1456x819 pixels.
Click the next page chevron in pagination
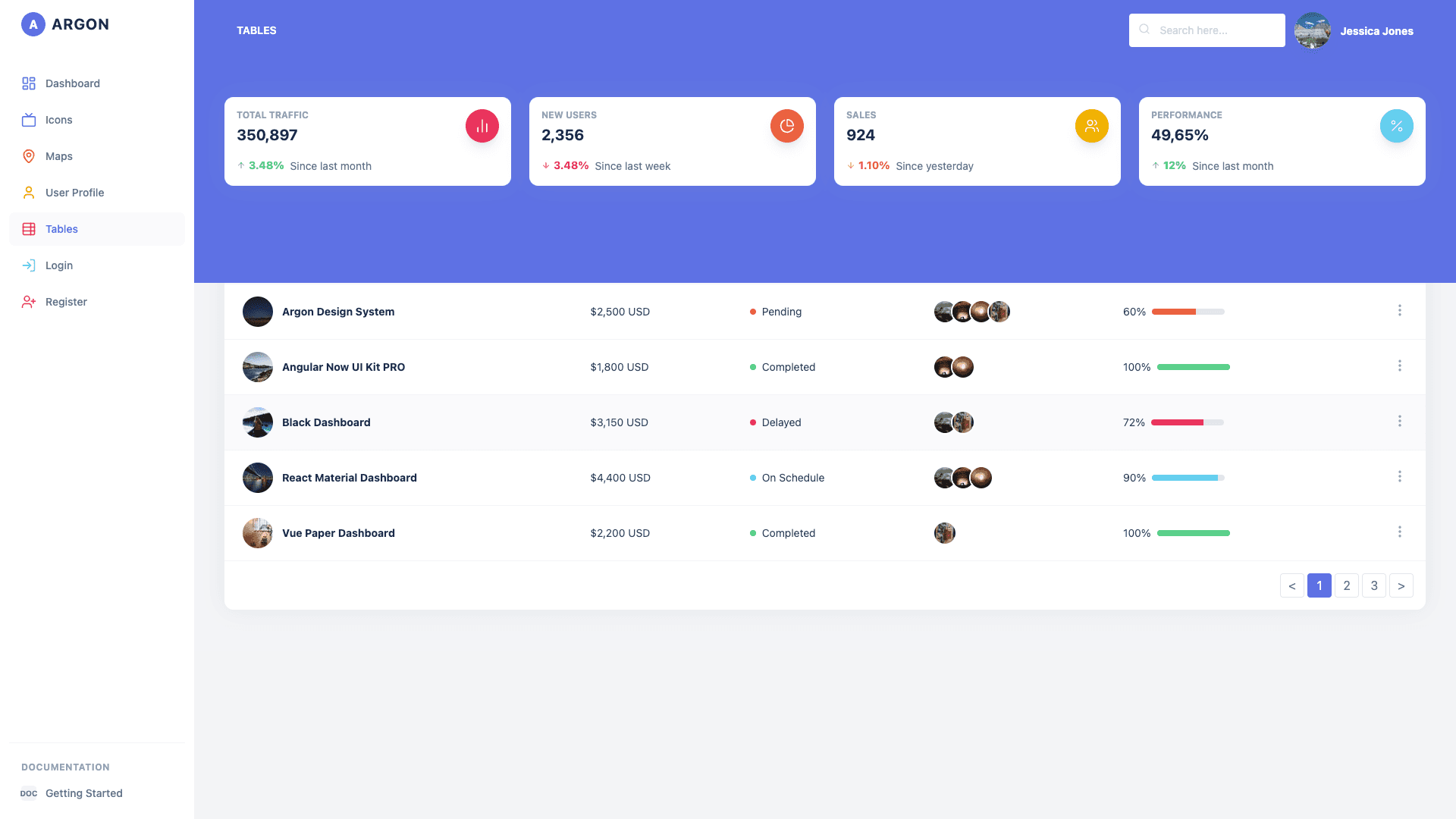point(1401,585)
